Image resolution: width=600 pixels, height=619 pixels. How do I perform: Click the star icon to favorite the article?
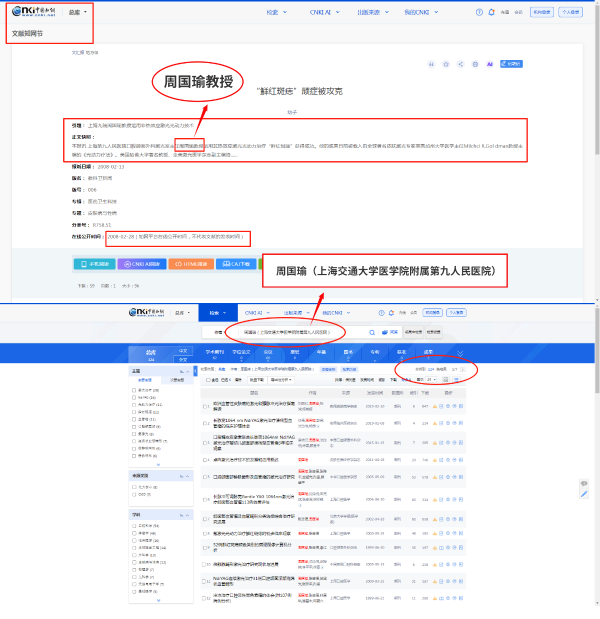pyautogui.click(x=444, y=64)
